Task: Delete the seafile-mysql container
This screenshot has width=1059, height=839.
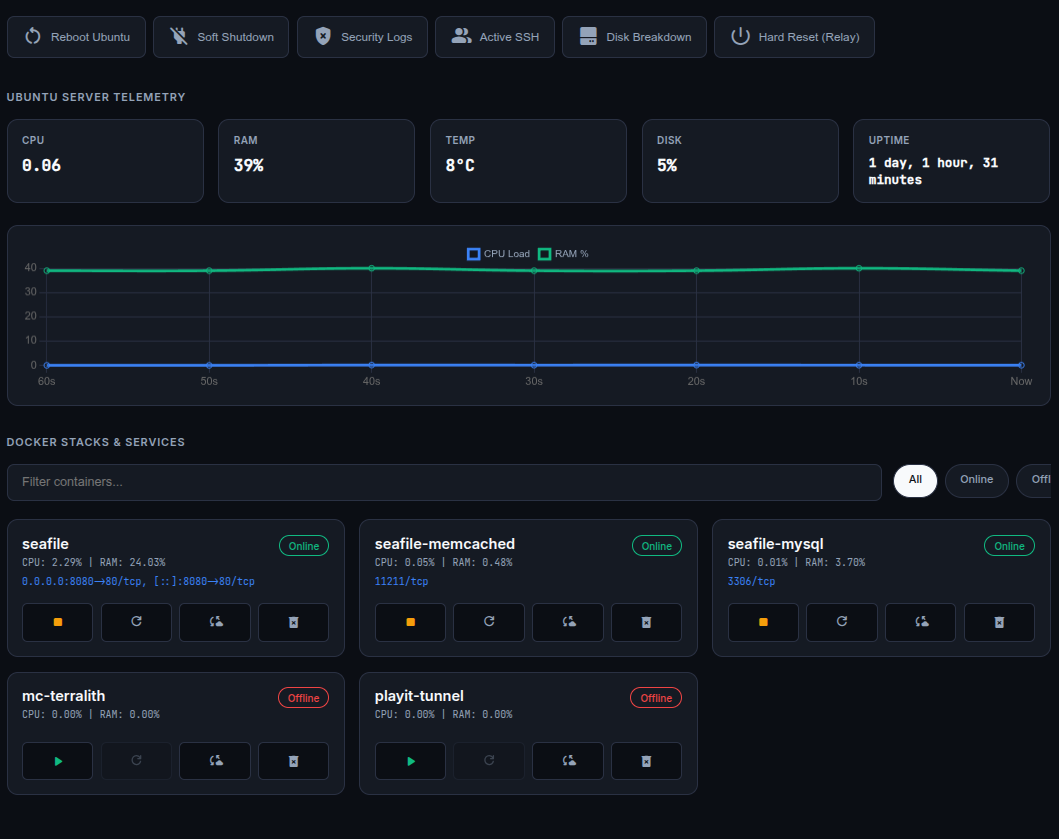Action: pos(999,622)
